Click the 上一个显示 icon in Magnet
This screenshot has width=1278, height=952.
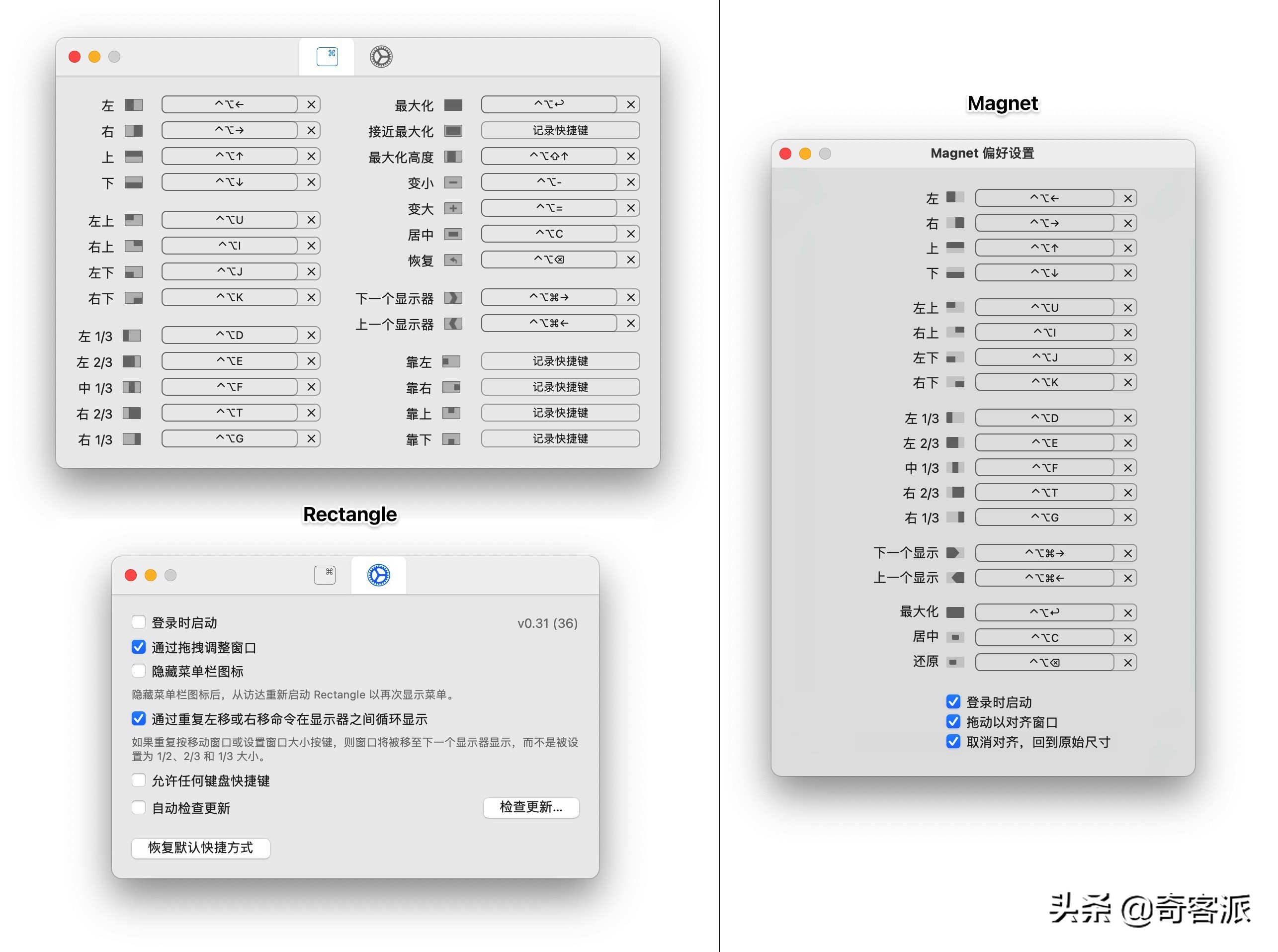coord(956,578)
